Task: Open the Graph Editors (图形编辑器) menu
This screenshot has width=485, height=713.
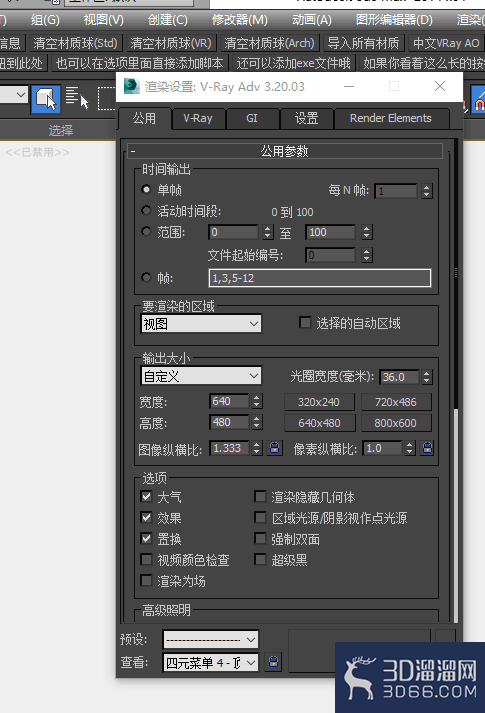Action: coord(394,20)
